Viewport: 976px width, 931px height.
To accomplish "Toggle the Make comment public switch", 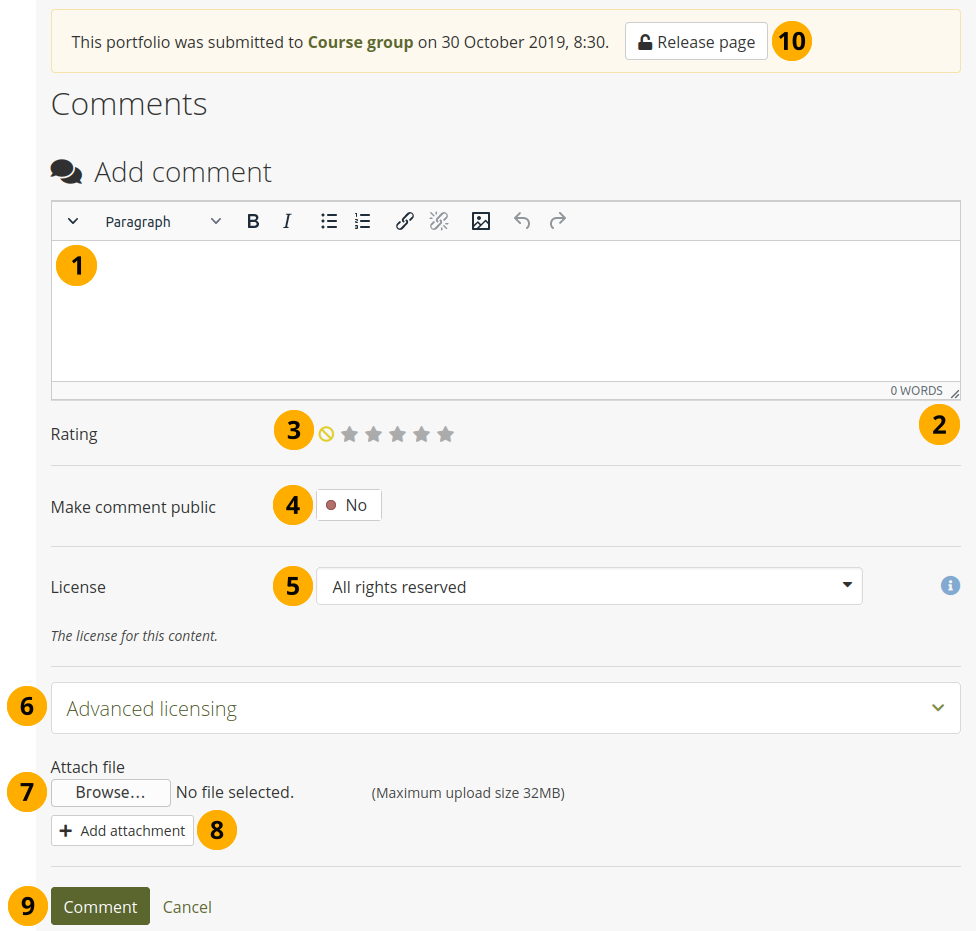I will pyautogui.click(x=348, y=506).
